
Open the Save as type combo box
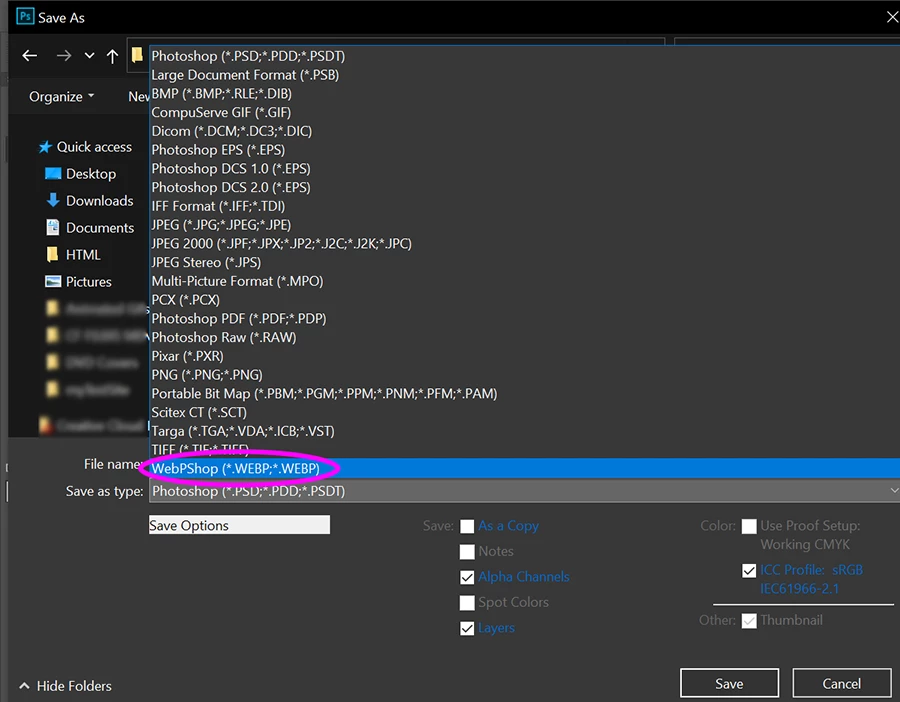click(524, 491)
